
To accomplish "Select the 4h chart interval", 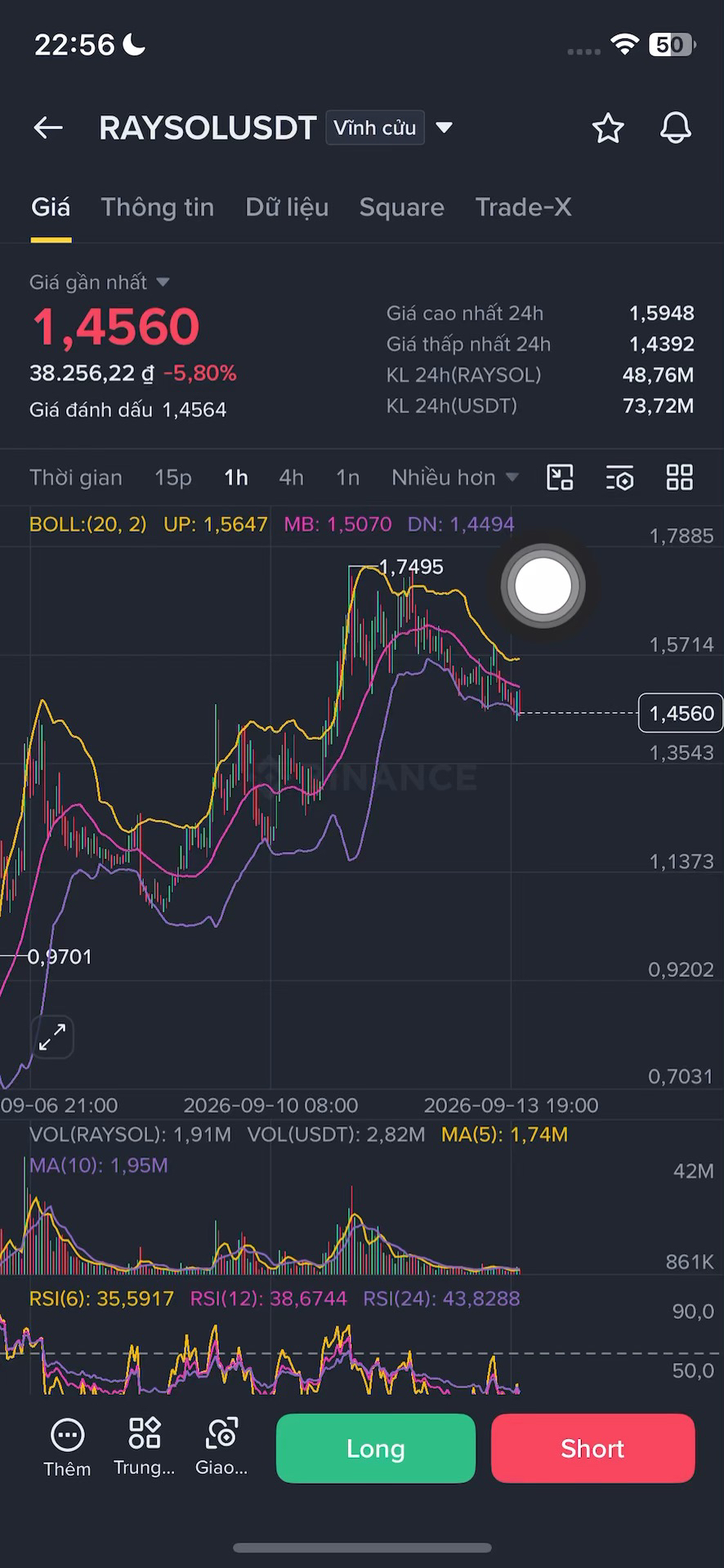I will pos(291,478).
